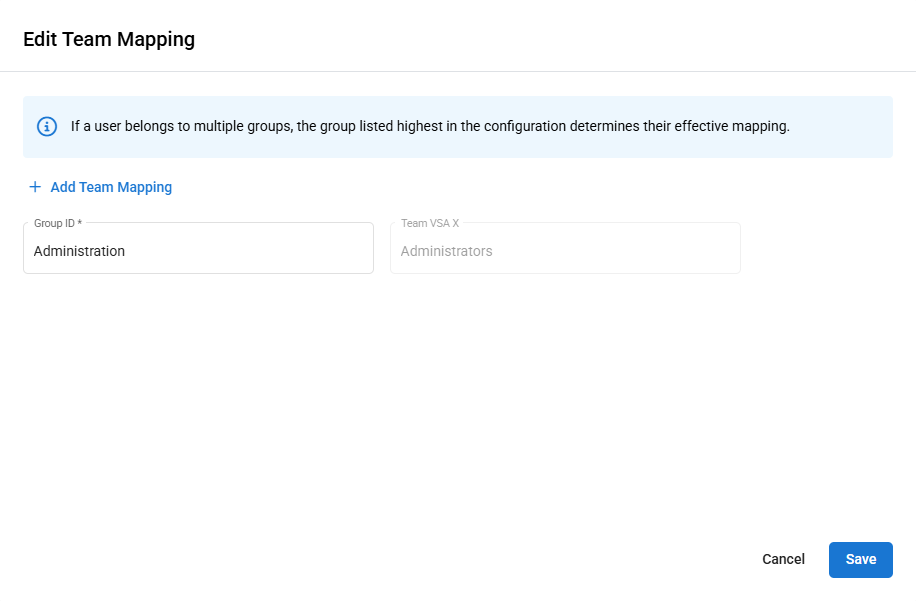The height and width of the screenshot is (601, 916).
Task: Click the plus icon beside Add Team Mapping
Action: click(35, 187)
